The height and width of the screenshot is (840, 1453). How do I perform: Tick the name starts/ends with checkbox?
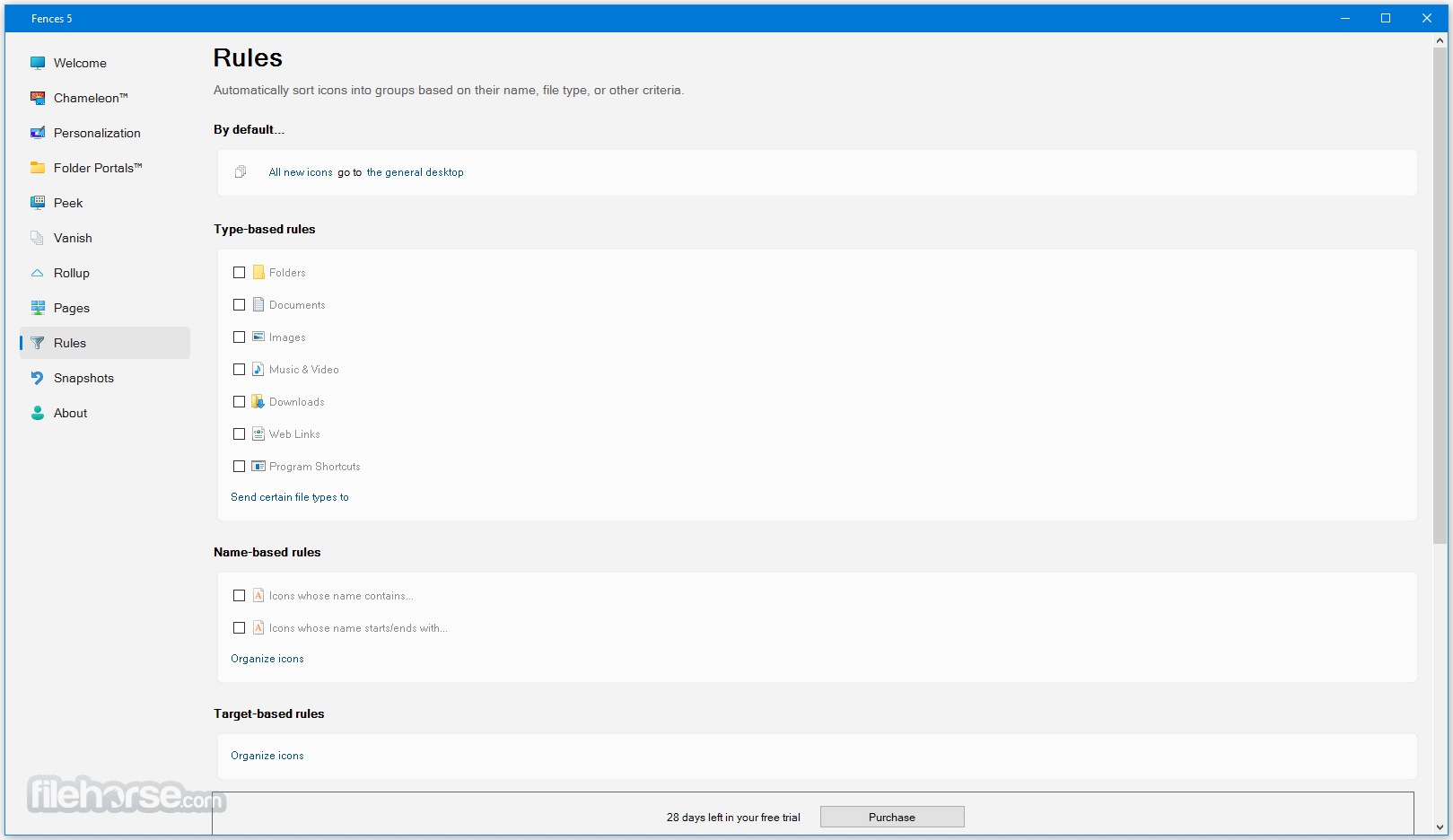[240, 628]
